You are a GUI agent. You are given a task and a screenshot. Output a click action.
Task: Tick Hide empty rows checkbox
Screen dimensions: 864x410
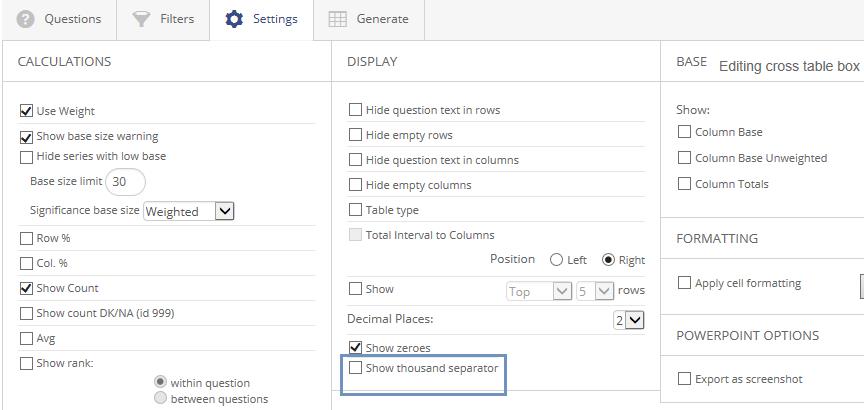coord(355,135)
